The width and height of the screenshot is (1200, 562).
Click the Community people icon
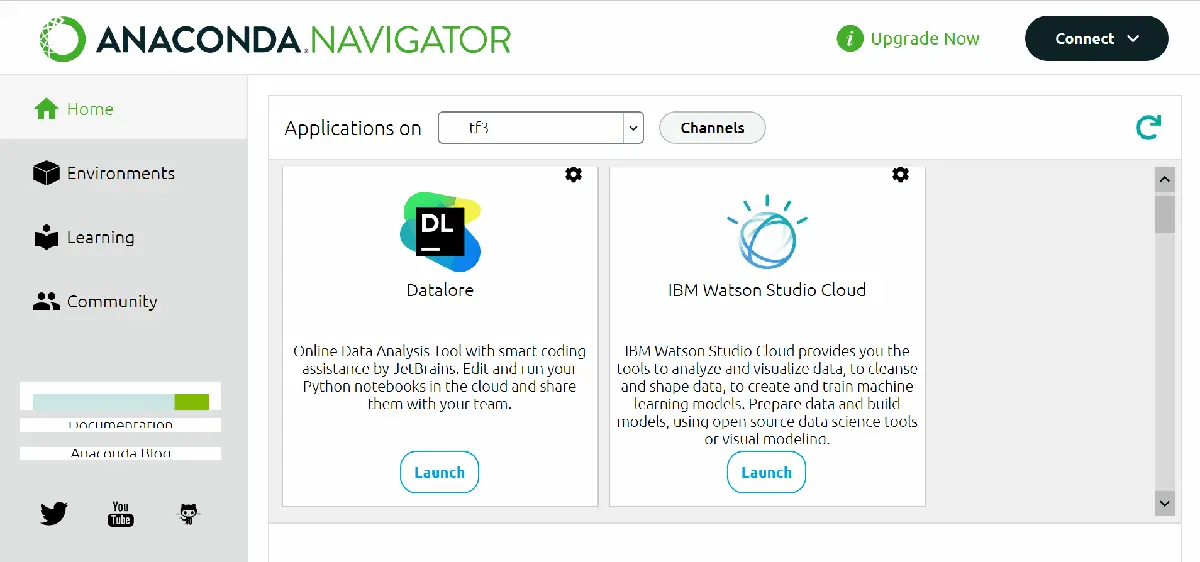click(x=46, y=301)
